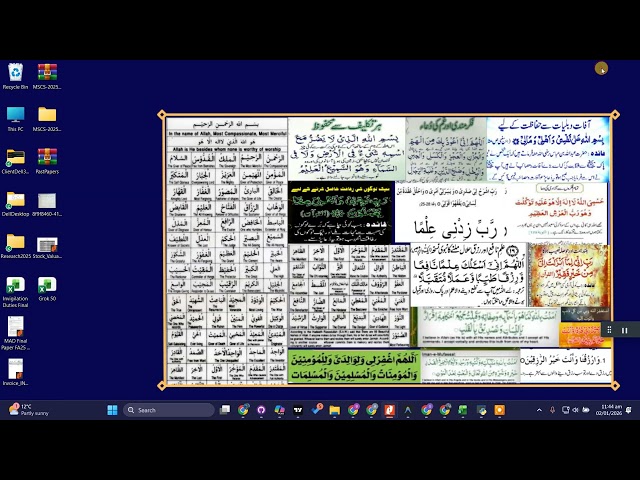
Task: Click the Windows Start button
Action: point(112,410)
